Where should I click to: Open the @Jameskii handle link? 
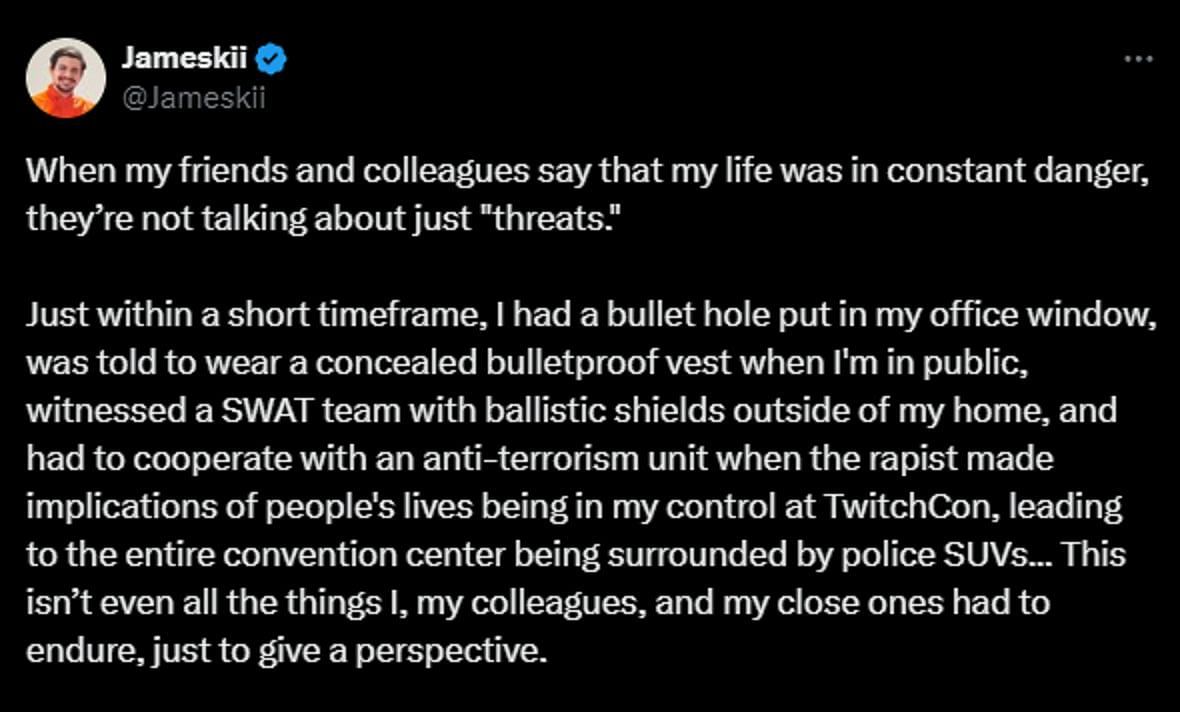193,98
